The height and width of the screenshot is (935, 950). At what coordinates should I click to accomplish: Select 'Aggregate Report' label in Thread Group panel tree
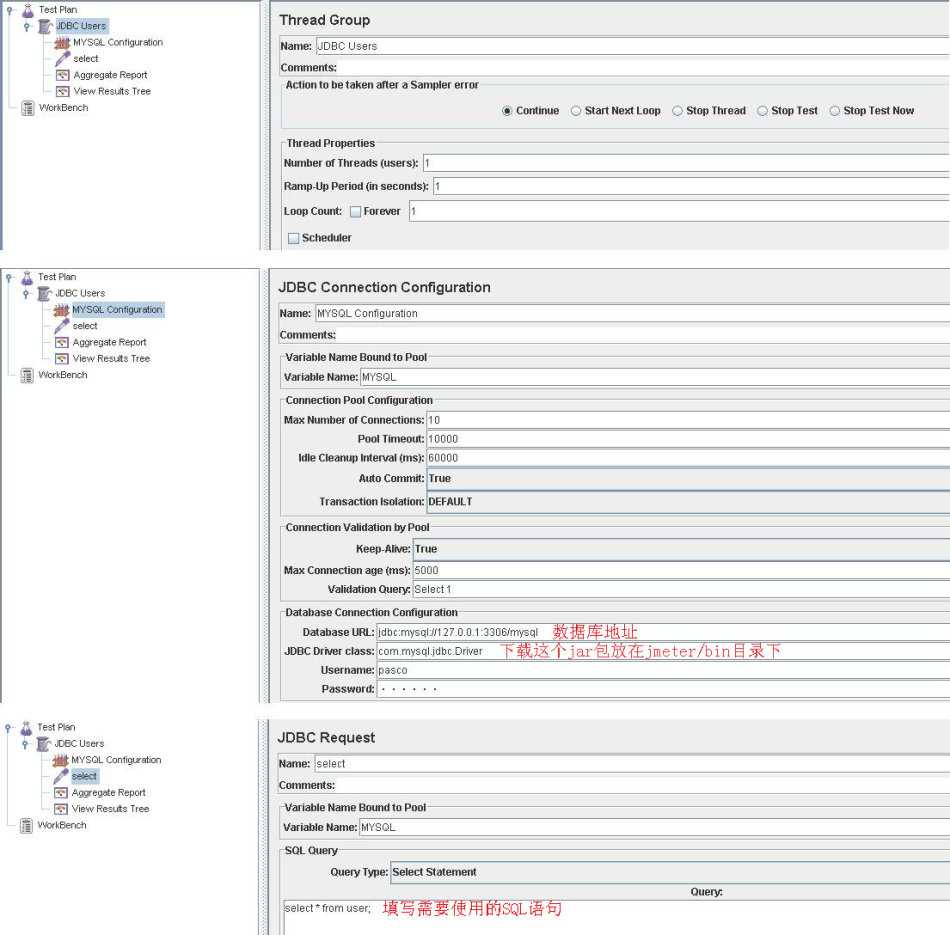pyautogui.click(x=110, y=75)
